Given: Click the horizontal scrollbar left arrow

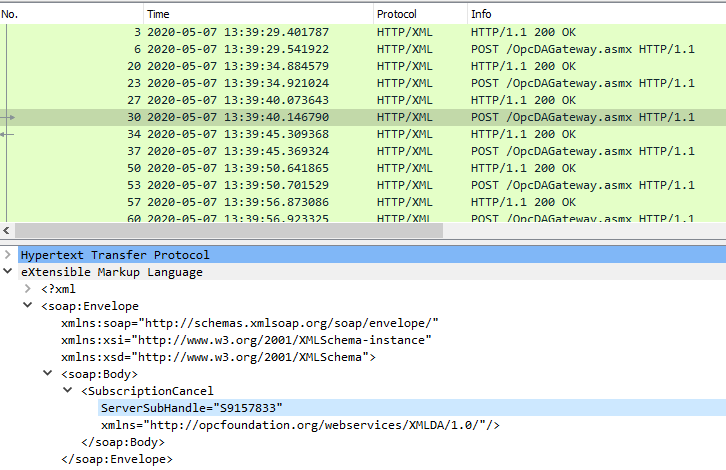Looking at the screenshot, I should [x=8, y=231].
